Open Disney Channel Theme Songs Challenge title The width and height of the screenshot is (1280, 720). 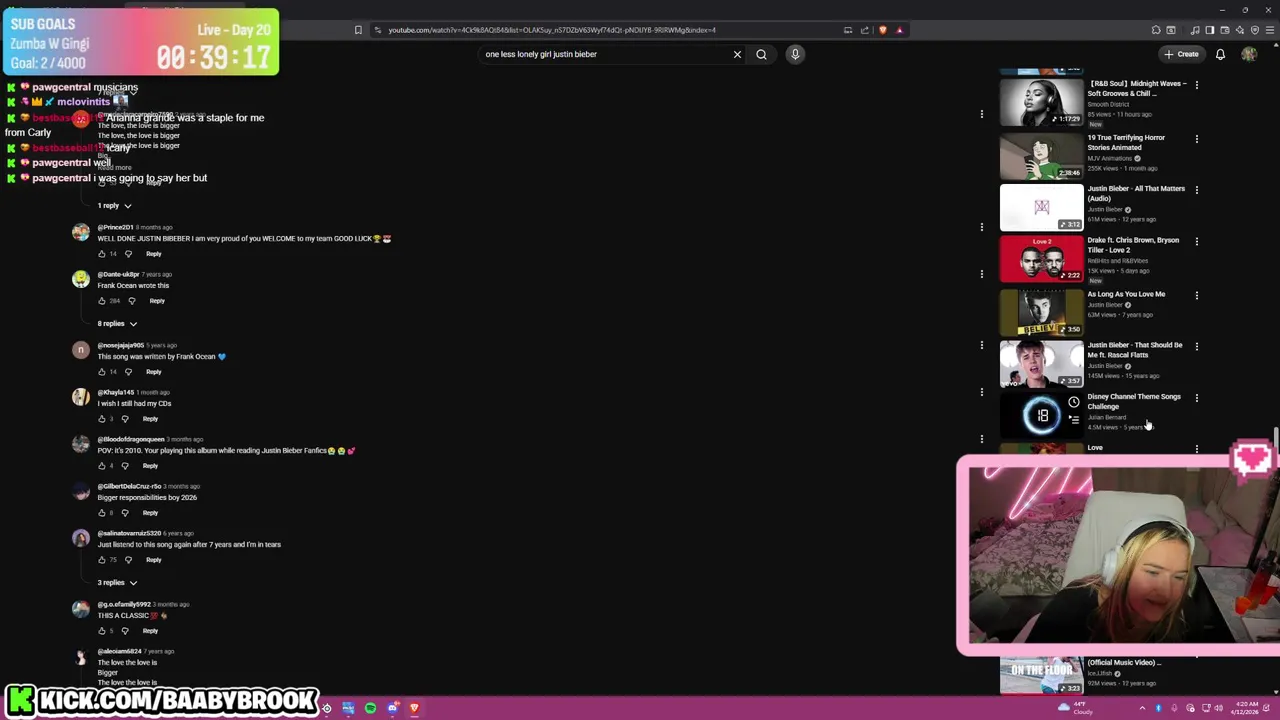click(x=1134, y=401)
